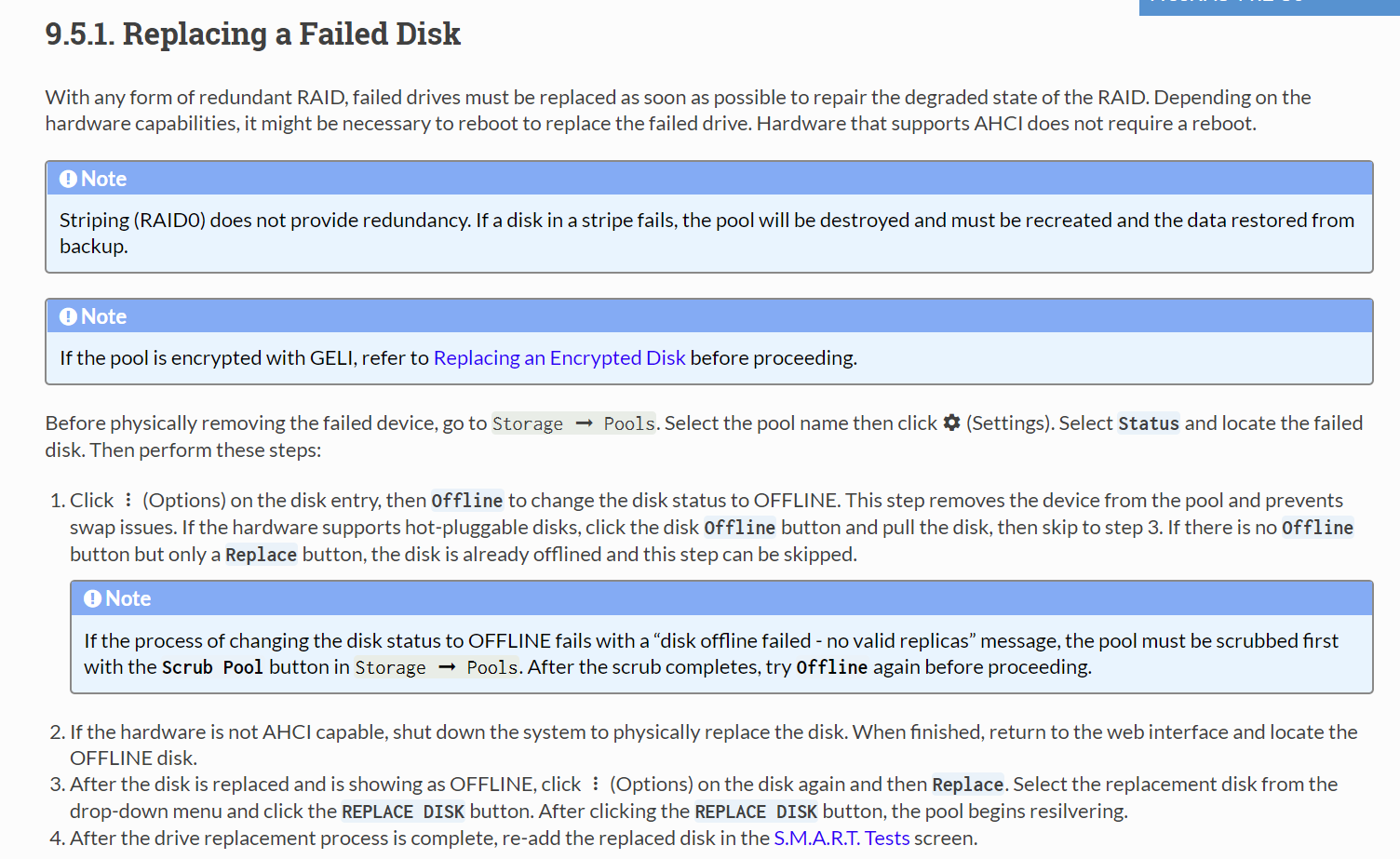Click the Storage label in the intro paragraph

coord(528,423)
